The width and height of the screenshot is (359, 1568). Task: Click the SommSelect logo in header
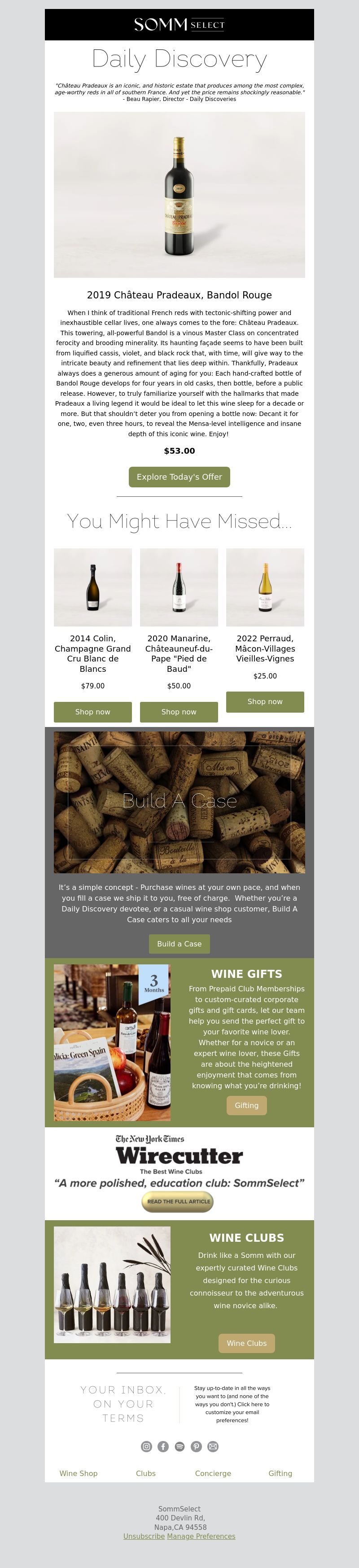pos(179,24)
